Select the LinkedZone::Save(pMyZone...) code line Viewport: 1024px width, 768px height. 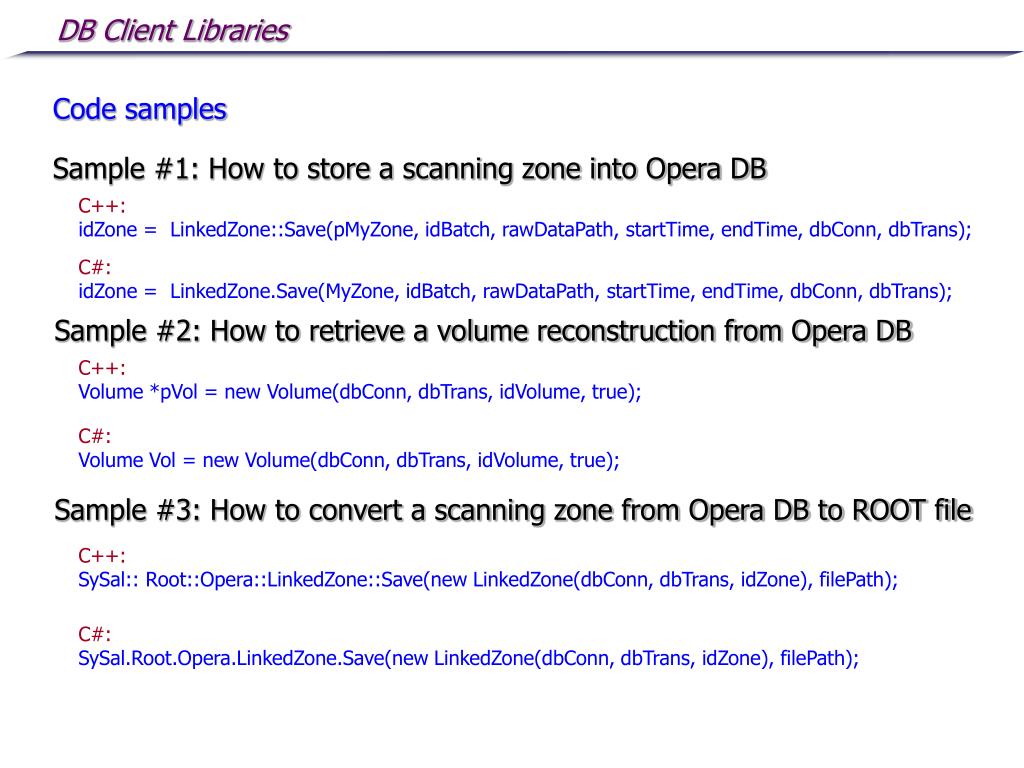pyautogui.click(x=525, y=230)
